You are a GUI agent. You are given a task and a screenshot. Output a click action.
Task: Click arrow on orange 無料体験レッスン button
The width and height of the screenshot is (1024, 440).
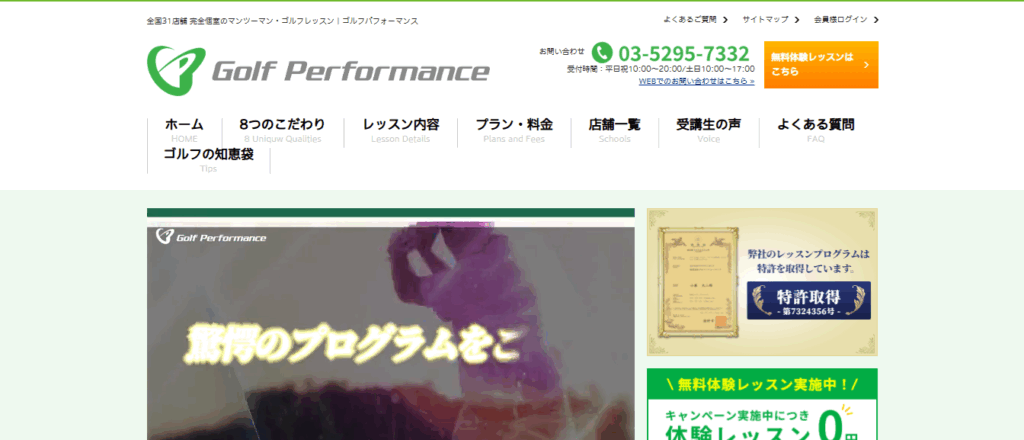point(866,65)
